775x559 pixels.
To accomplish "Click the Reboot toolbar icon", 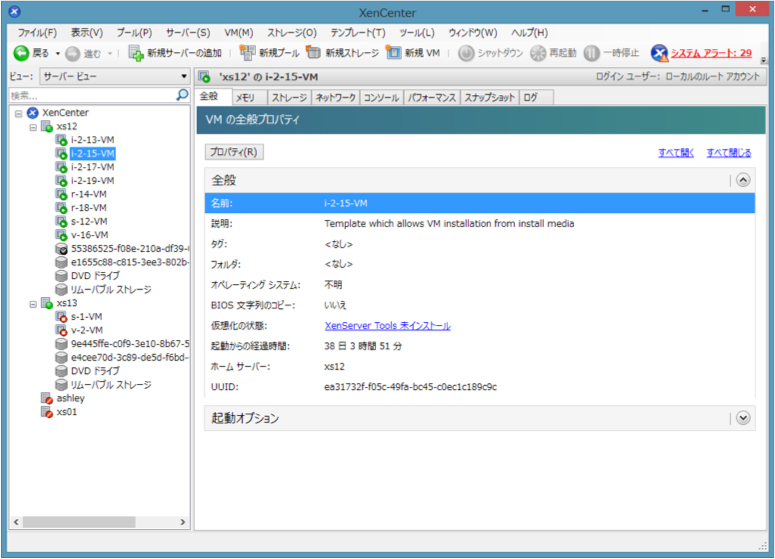I will (538, 53).
